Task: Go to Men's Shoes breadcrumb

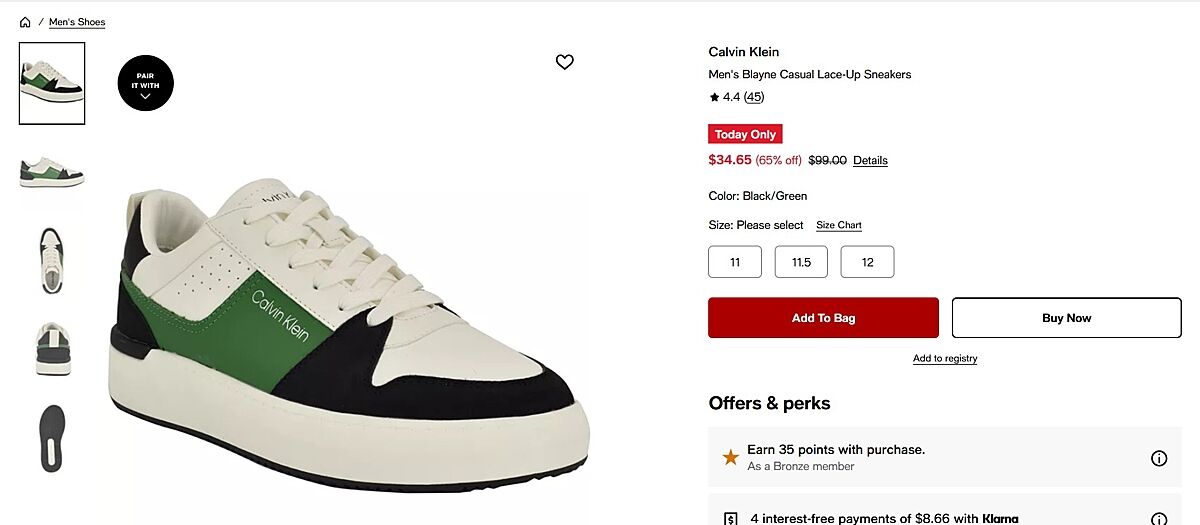Action: [77, 22]
